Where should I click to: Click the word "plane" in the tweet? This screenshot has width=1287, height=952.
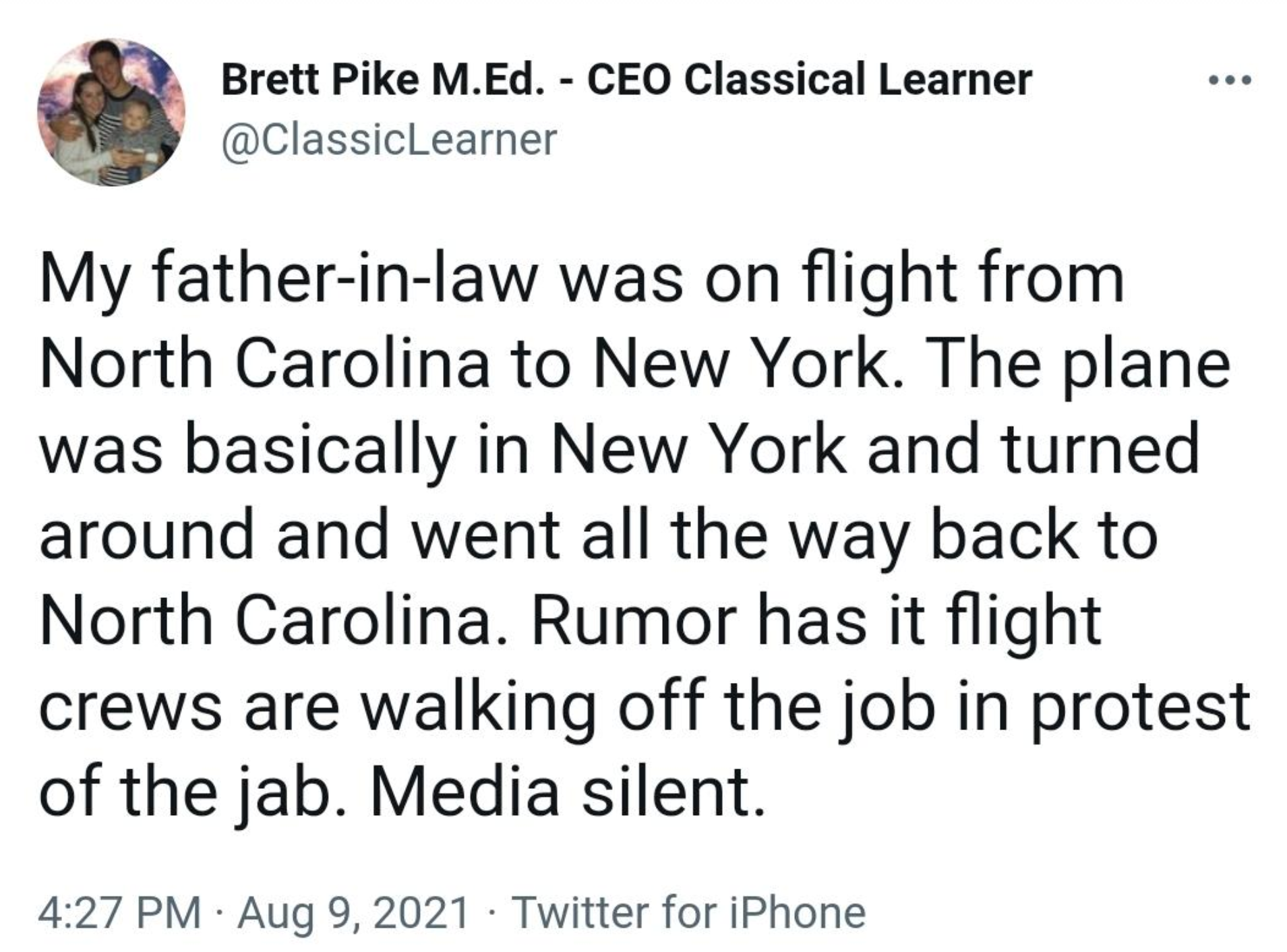coord(1146,364)
